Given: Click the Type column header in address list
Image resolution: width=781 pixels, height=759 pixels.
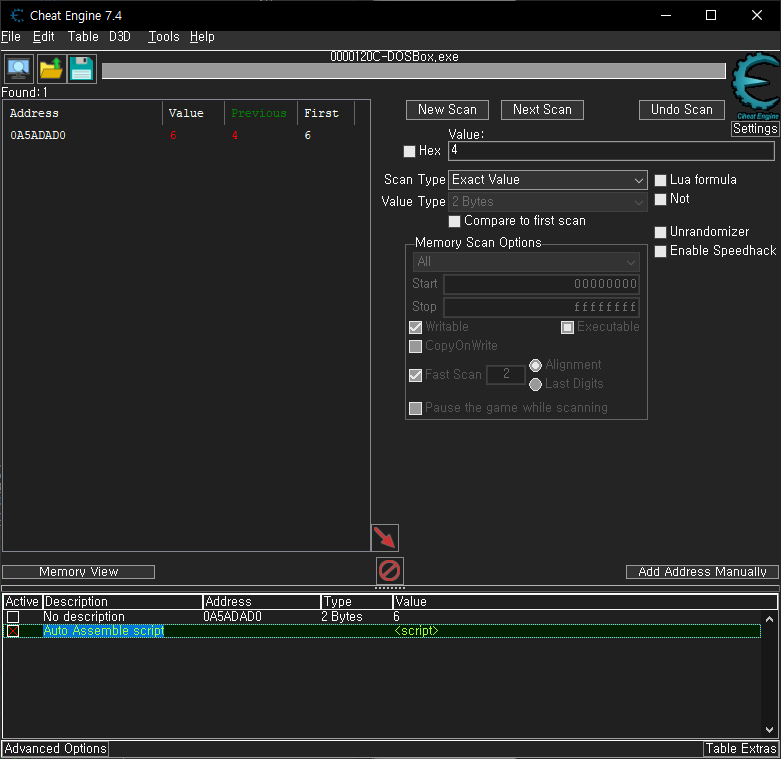Looking at the screenshot, I should [x=356, y=602].
